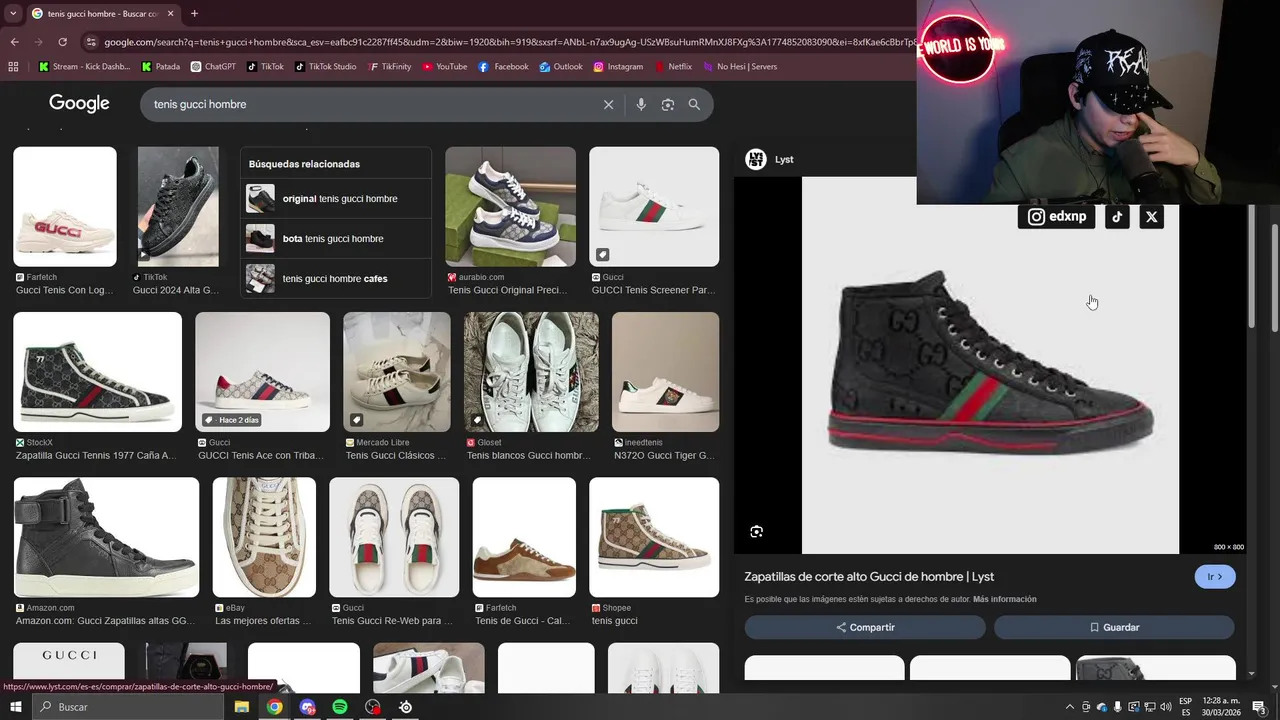Open TikTok 'Gucci 2024 Alta G...' thumbnail

point(178,207)
